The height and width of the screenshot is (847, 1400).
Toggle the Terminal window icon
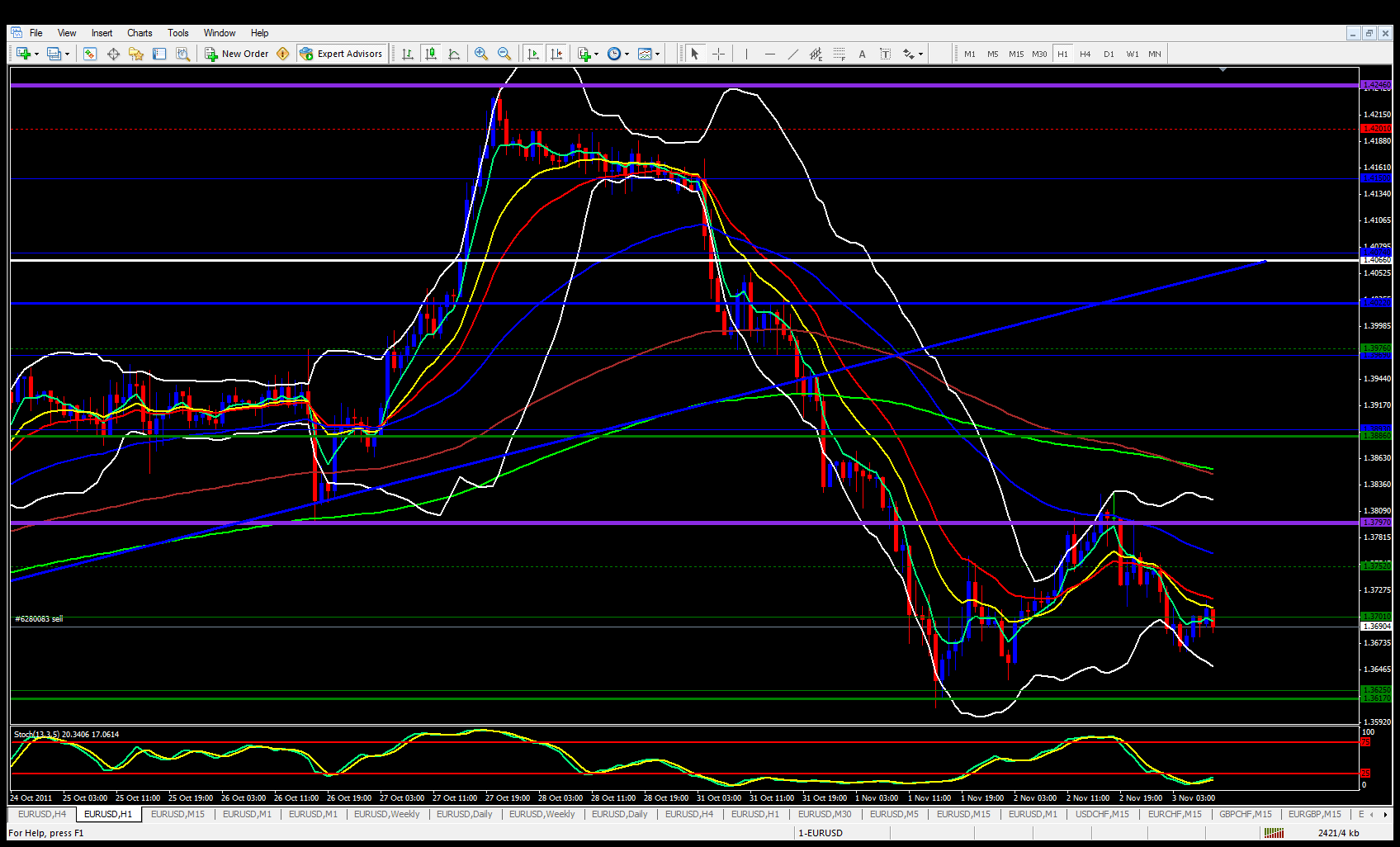[x=159, y=54]
